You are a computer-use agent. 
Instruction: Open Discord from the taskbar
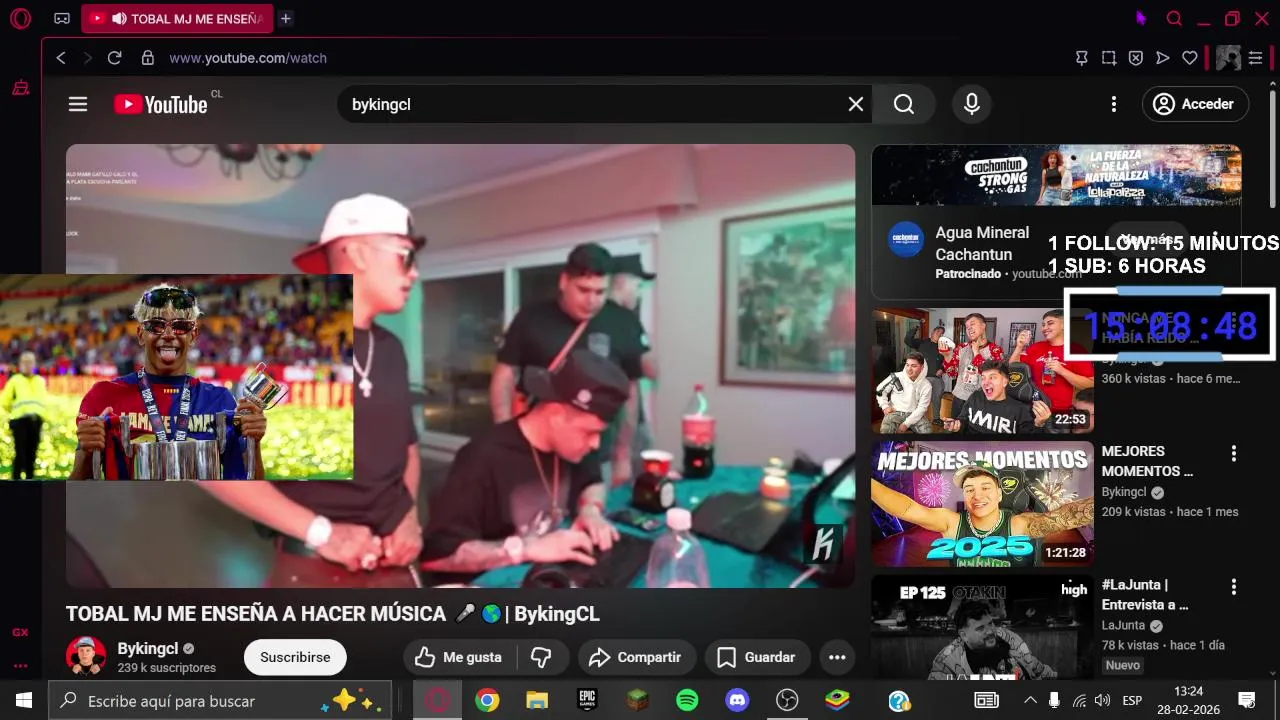pos(737,701)
